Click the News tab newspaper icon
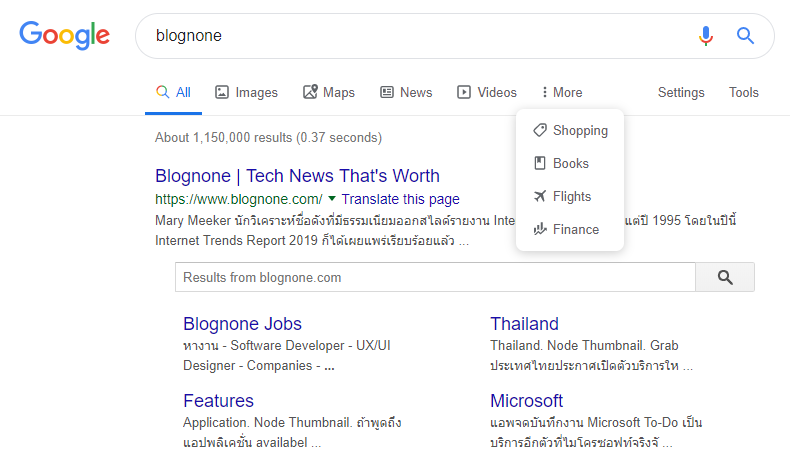 coord(386,92)
